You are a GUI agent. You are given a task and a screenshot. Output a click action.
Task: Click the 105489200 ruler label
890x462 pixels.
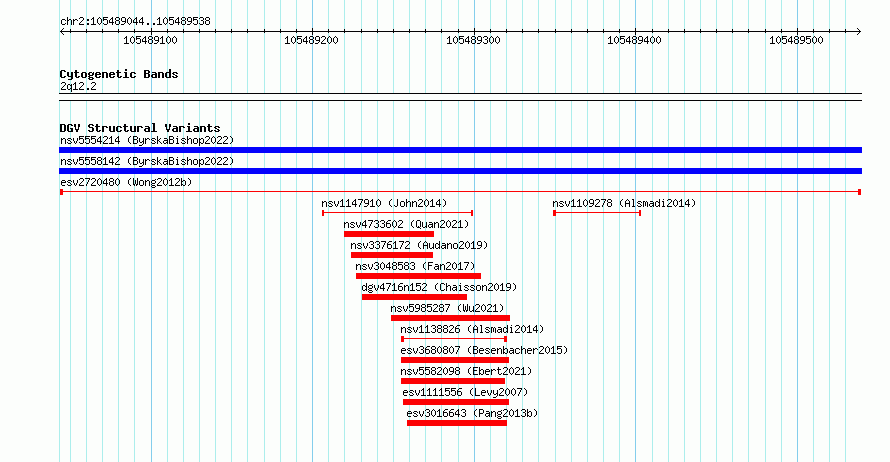[x=312, y=40]
